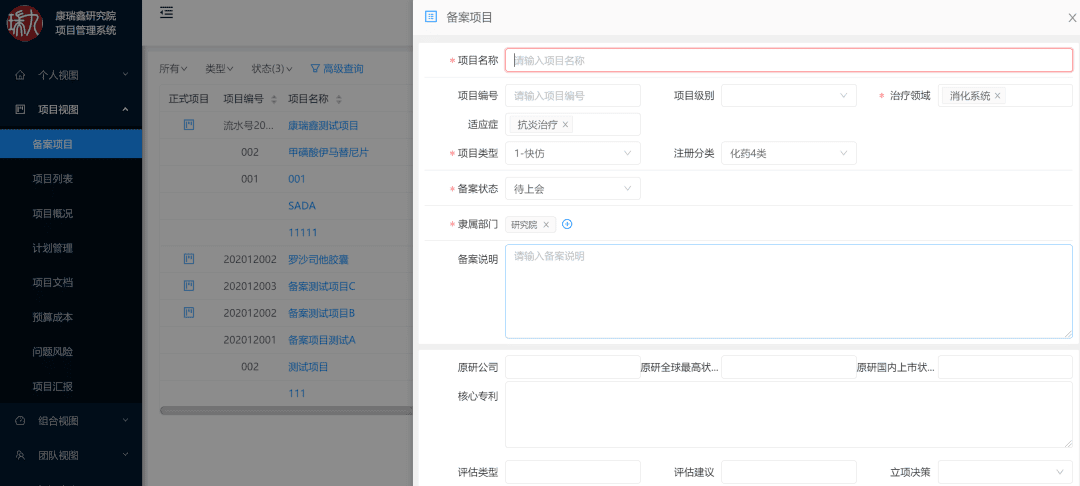Click the 流水号20... cell
Viewport: 1080px width, 486px height.
(x=250, y=125)
